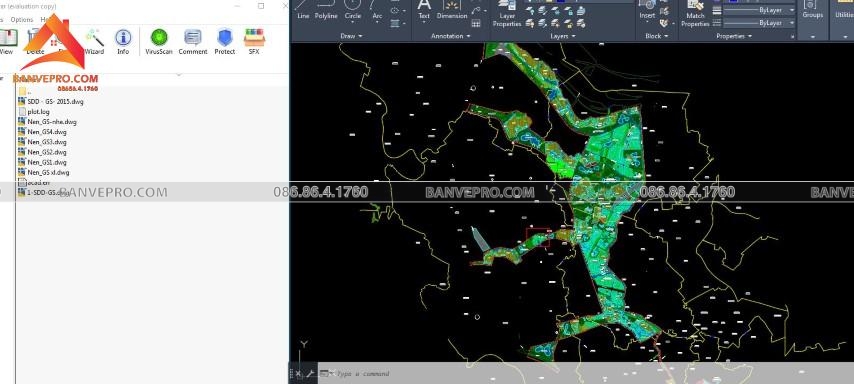This screenshot has height=384, width=854.
Task: Select the Circle drawing tool
Action: [x=353, y=10]
